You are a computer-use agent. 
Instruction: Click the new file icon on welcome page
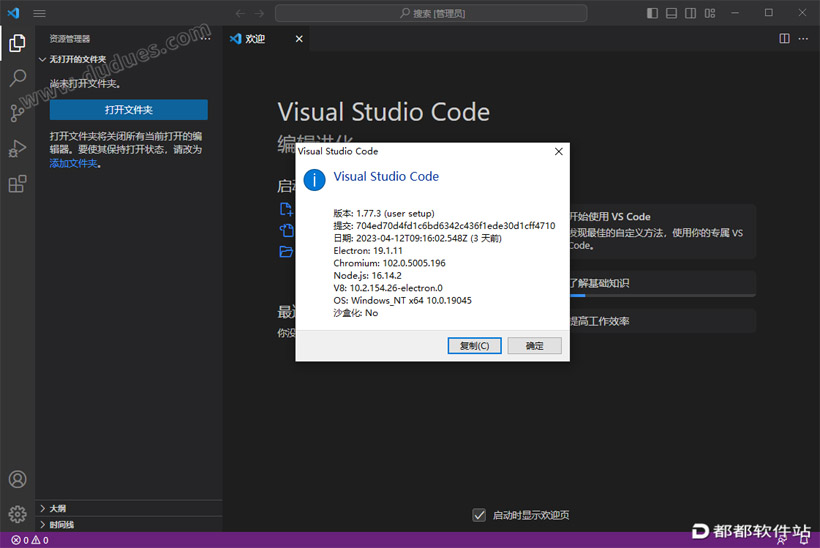[x=286, y=209]
